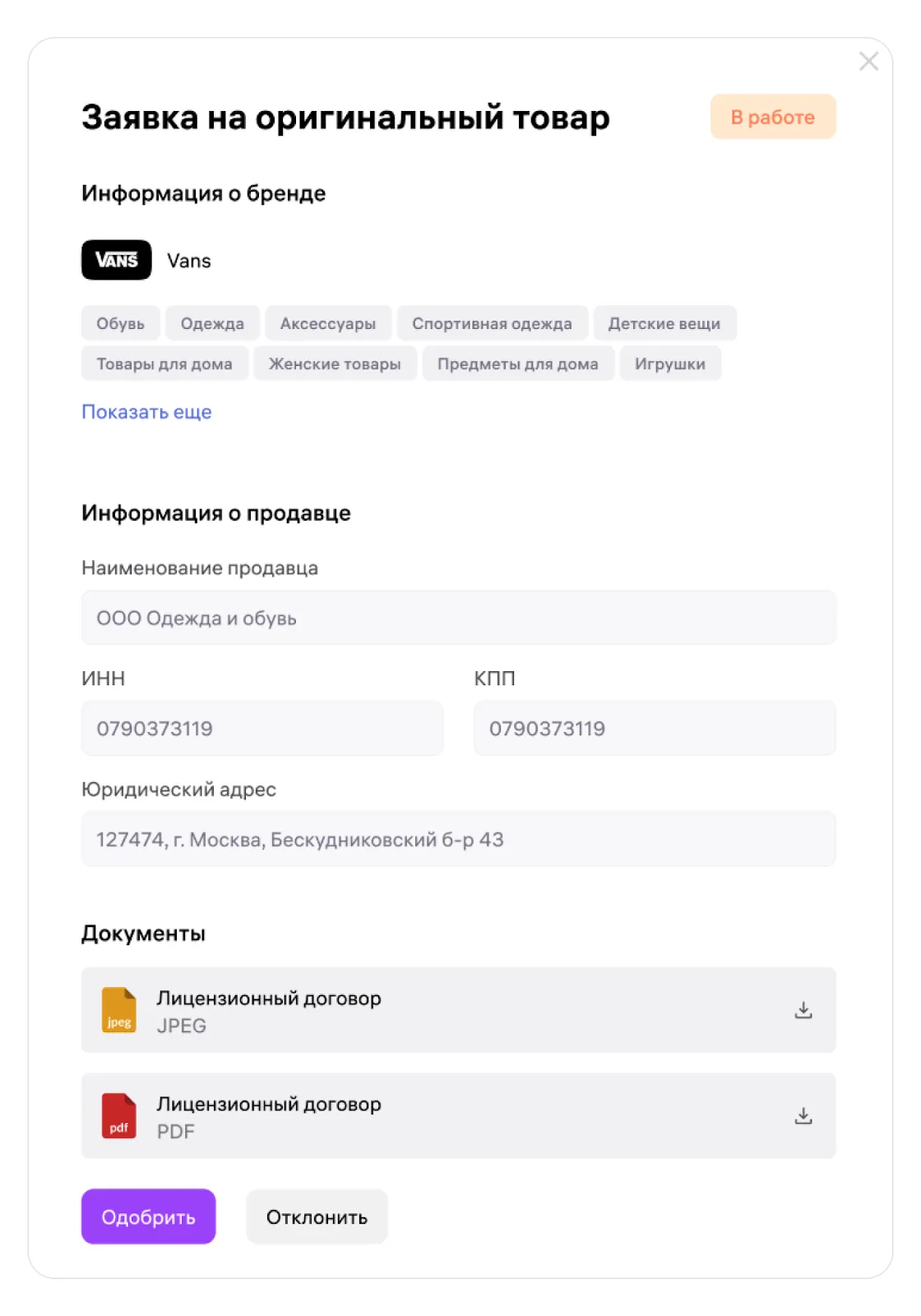This screenshot has width=921, height=1316.
Task: Click the red pdf file icon
Action: tap(118, 1116)
